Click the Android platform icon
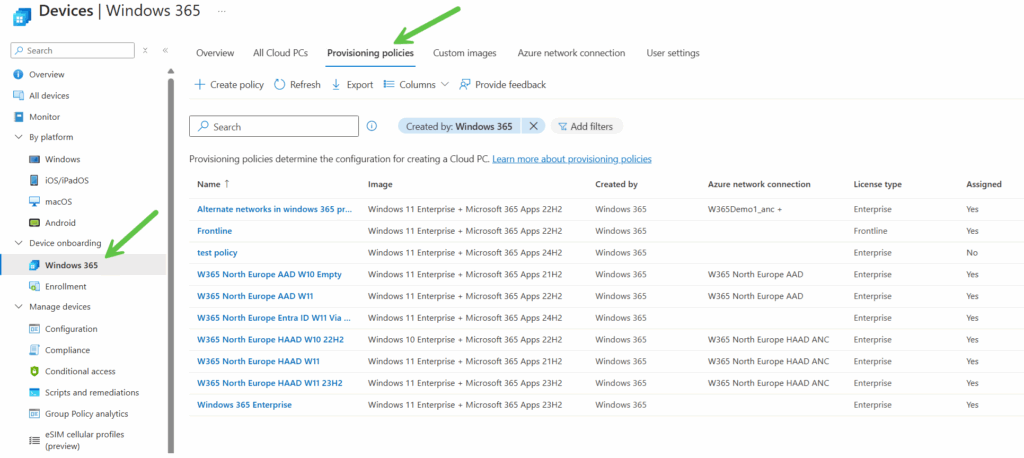 coord(35,223)
